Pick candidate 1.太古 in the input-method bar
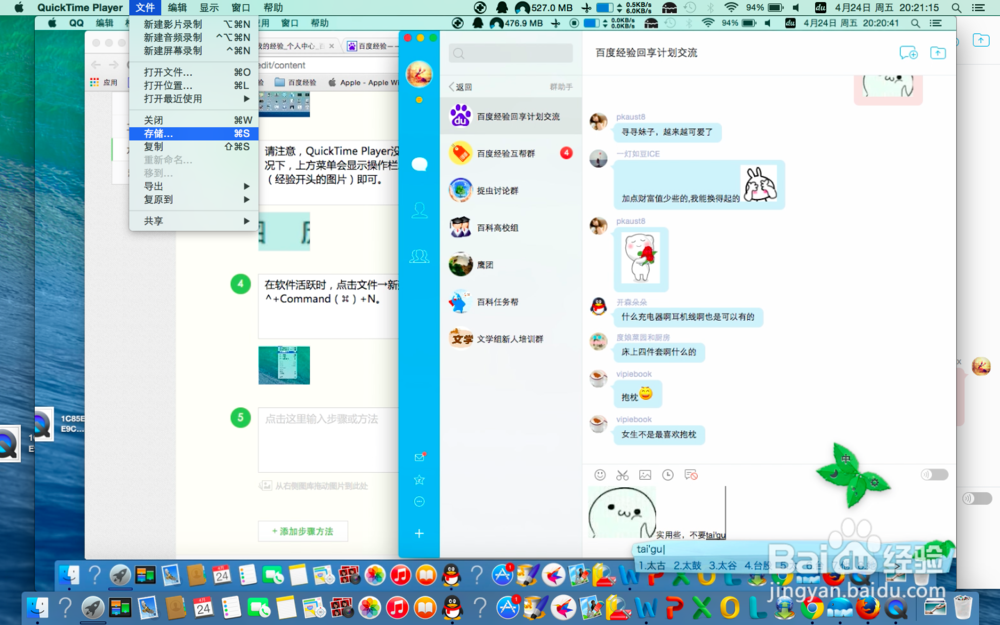 pyautogui.click(x=652, y=566)
